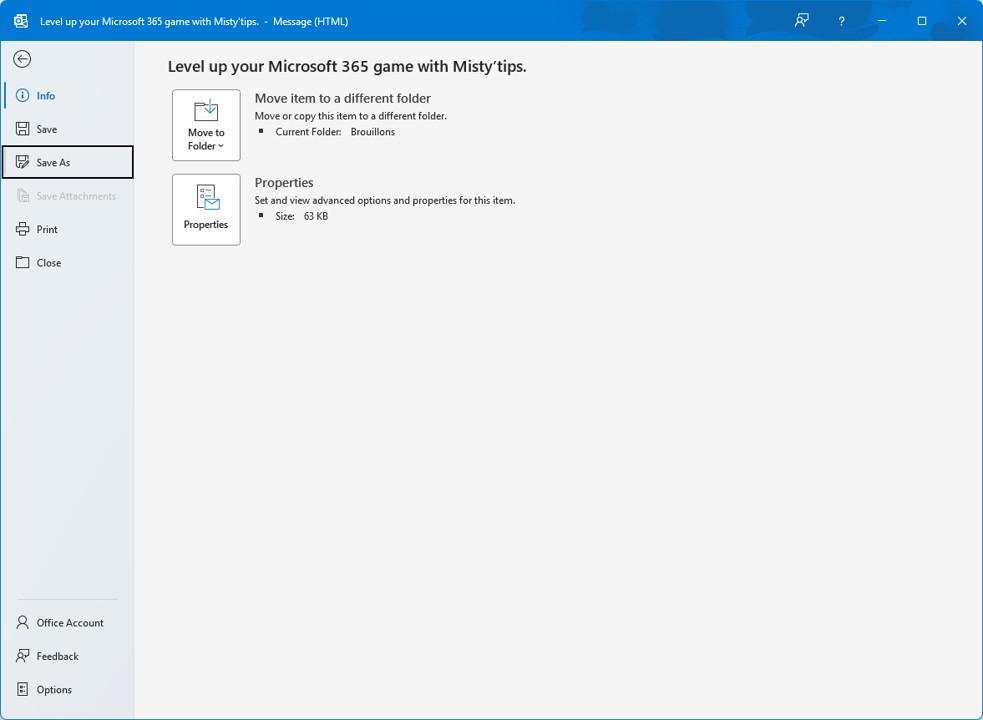Open Outlook Options
This screenshot has width=983, height=720.
(54, 690)
